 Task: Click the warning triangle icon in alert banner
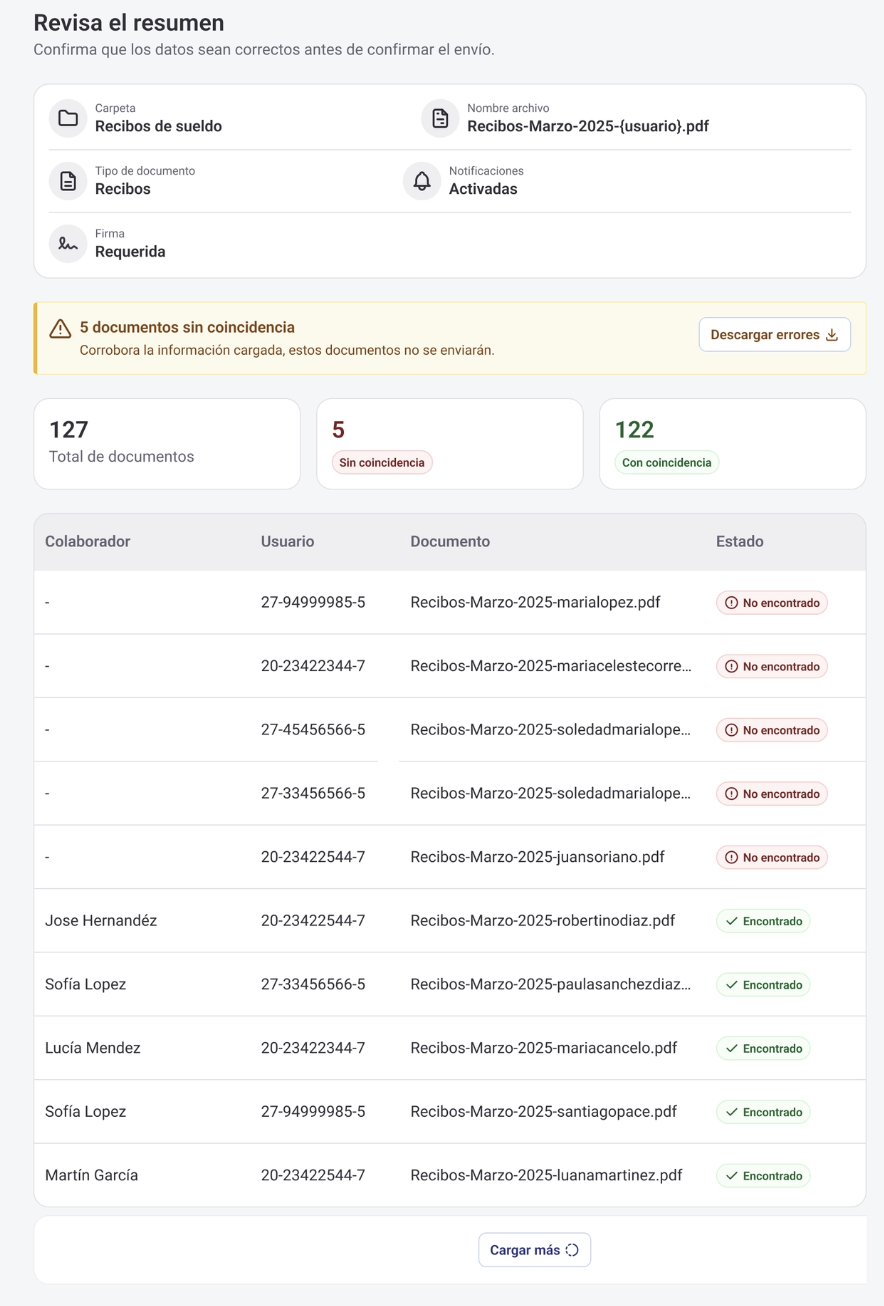coord(60,328)
